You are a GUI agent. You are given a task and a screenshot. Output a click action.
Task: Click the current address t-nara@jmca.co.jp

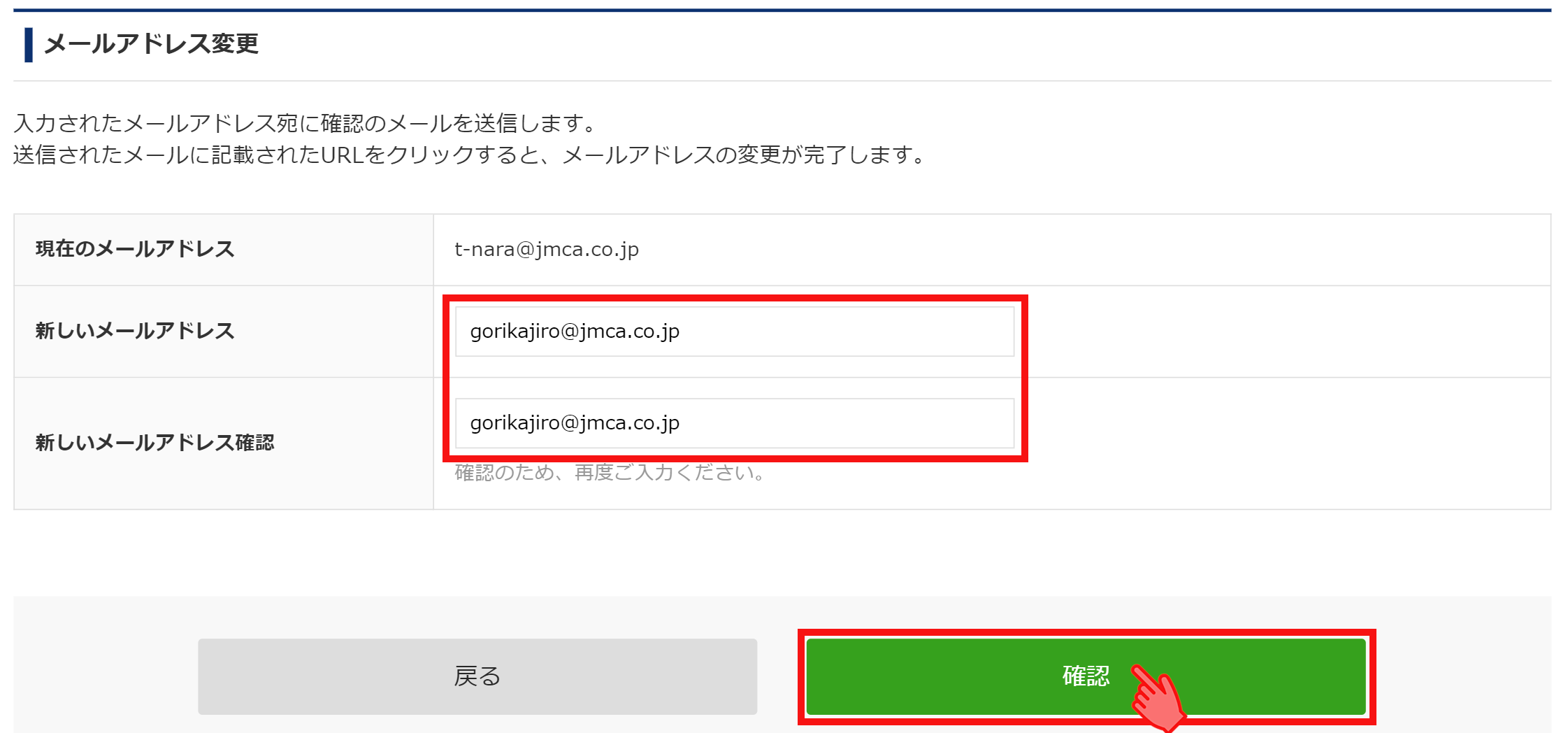tap(547, 250)
